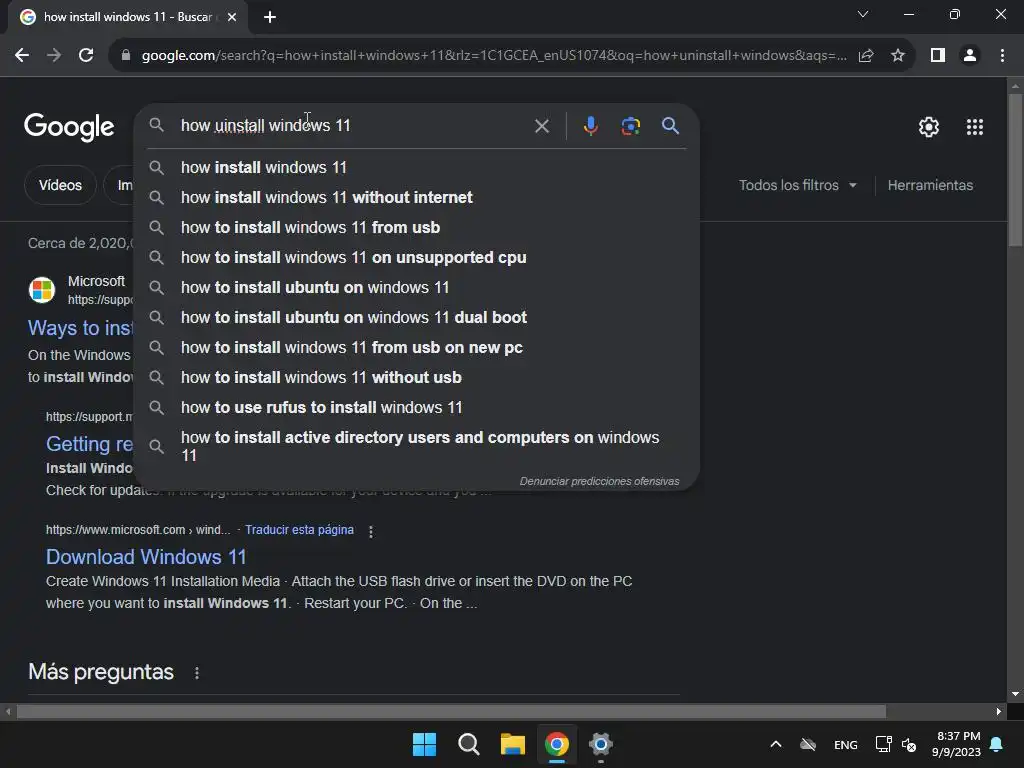Click the Herramientas button
This screenshot has width=1024, height=768.
930,185
